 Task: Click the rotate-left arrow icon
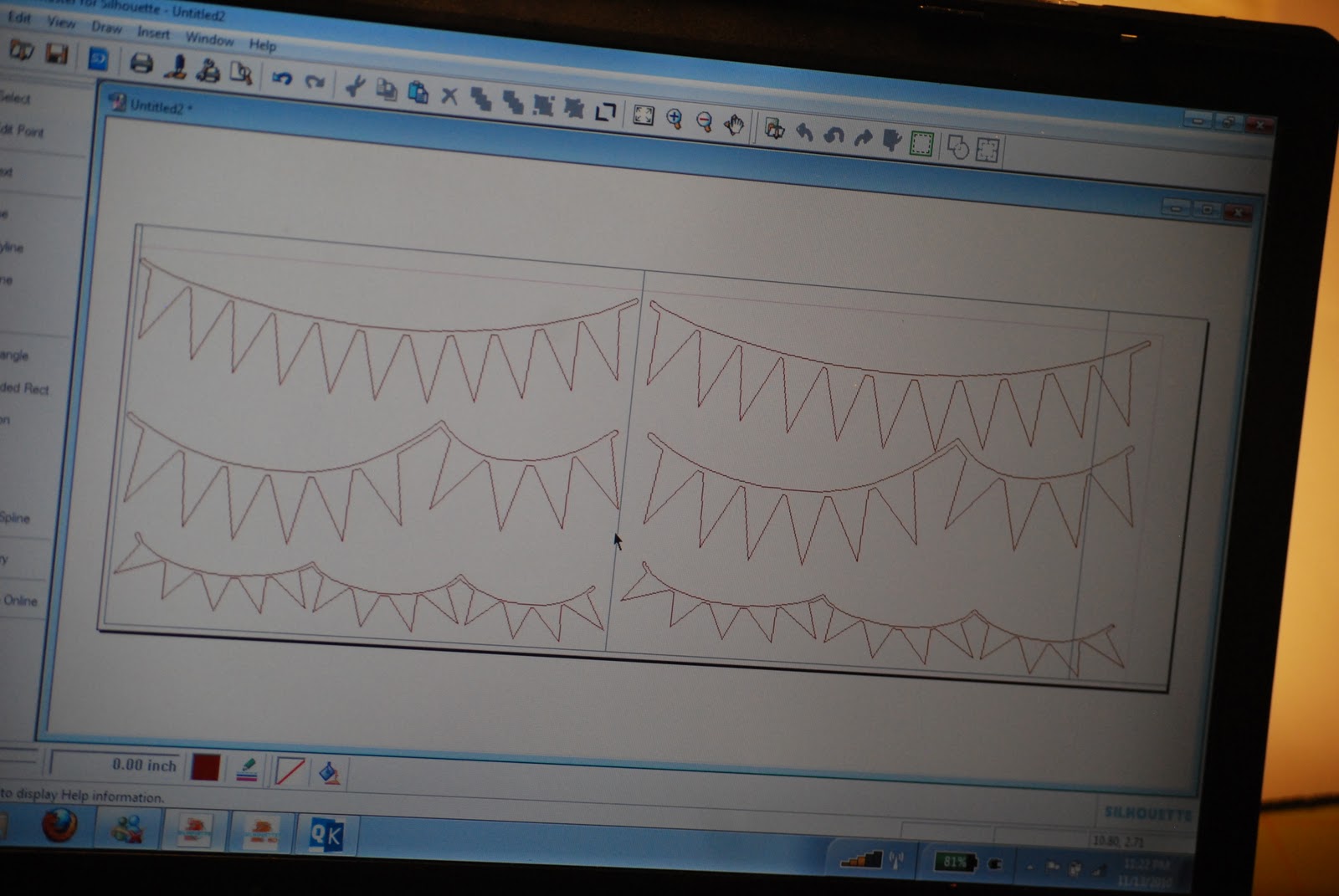[x=805, y=133]
